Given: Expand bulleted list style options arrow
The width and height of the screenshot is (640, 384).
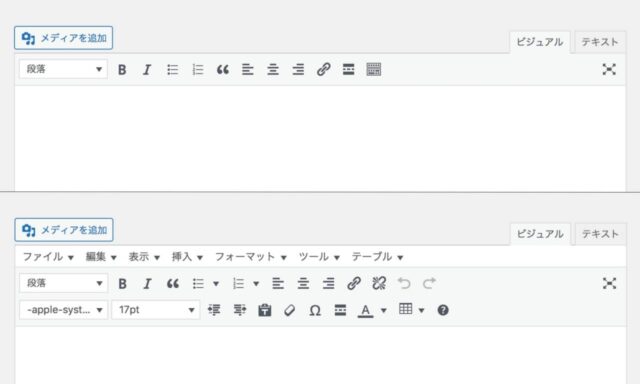Looking at the screenshot, I should [216, 284].
